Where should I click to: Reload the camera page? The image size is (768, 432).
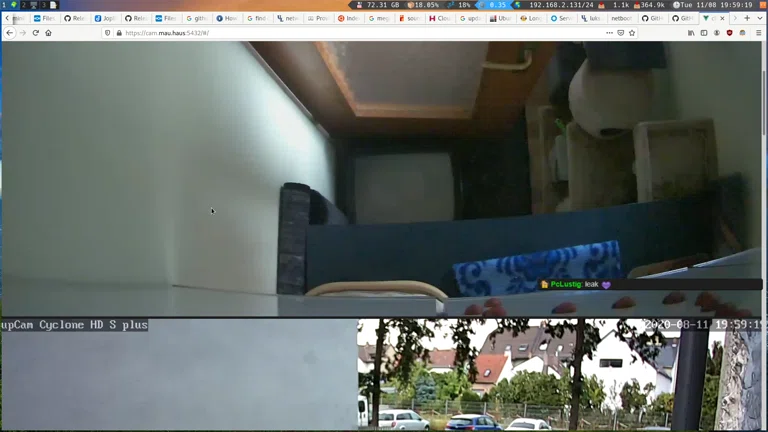click(x=35, y=33)
